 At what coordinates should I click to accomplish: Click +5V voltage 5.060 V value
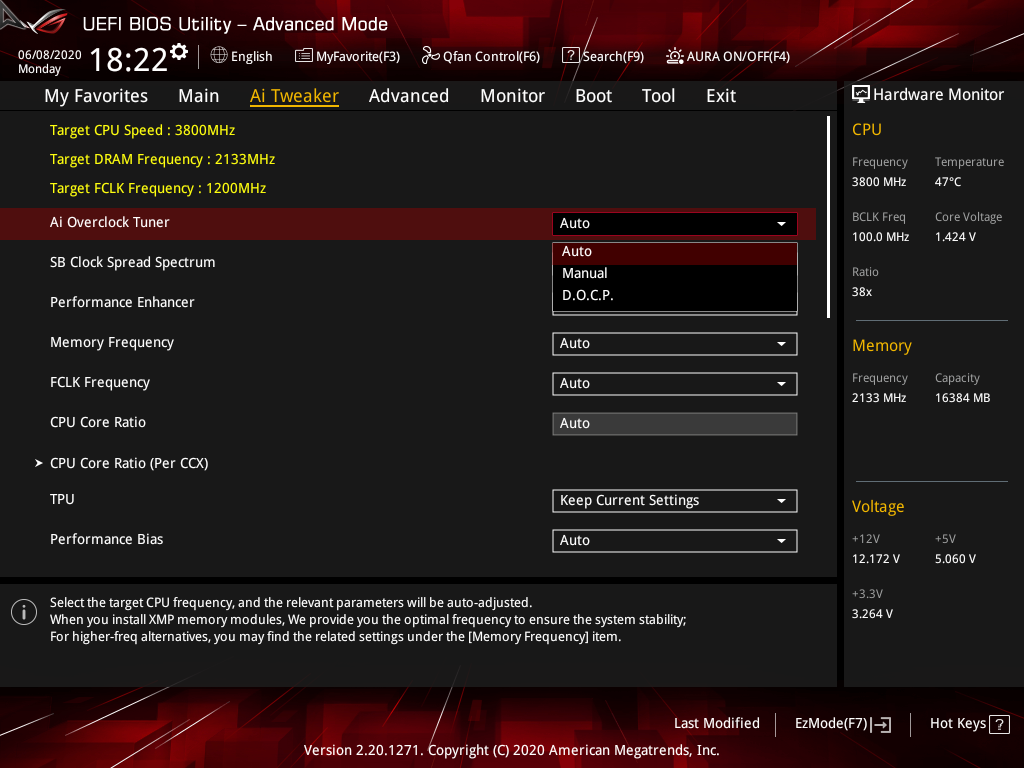(955, 559)
